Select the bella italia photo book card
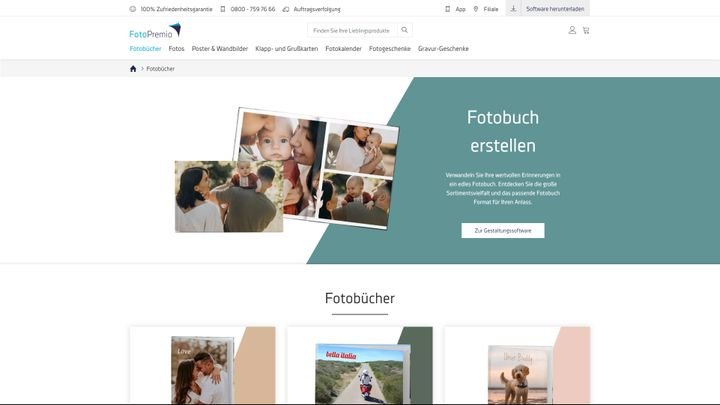 pyautogui.click(x=360, y=366)
